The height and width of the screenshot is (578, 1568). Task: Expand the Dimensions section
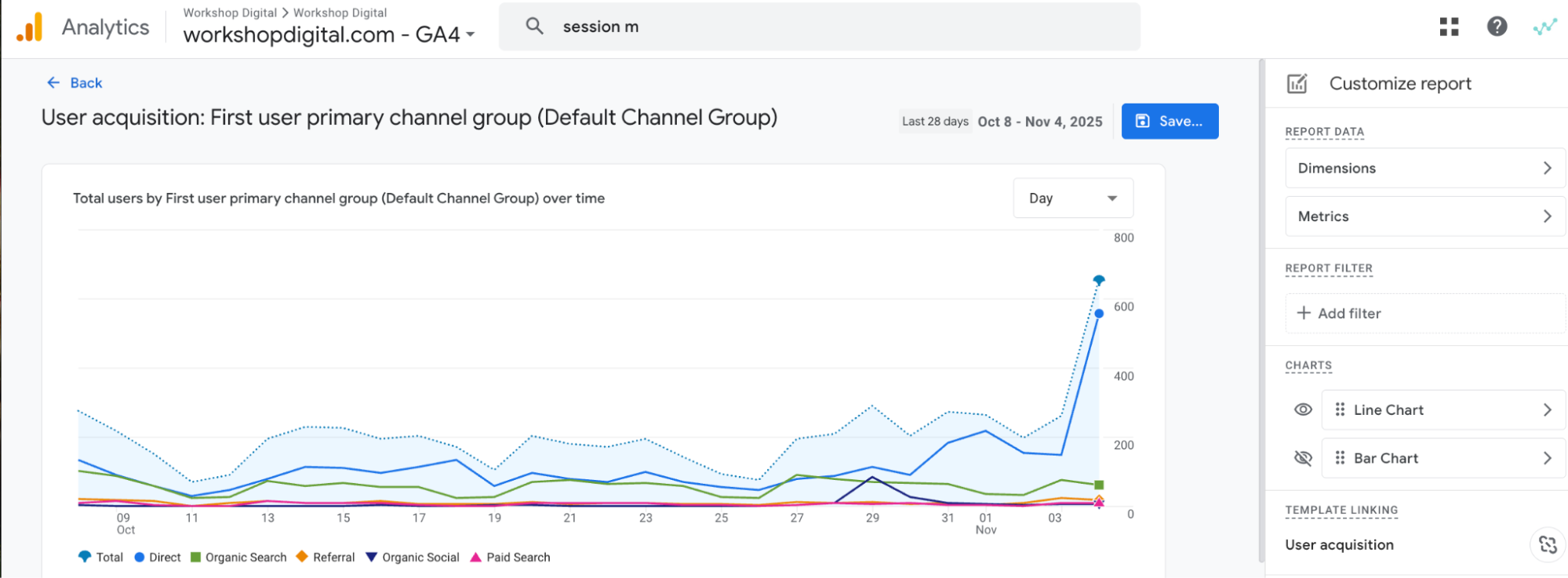click(1425, 168)
